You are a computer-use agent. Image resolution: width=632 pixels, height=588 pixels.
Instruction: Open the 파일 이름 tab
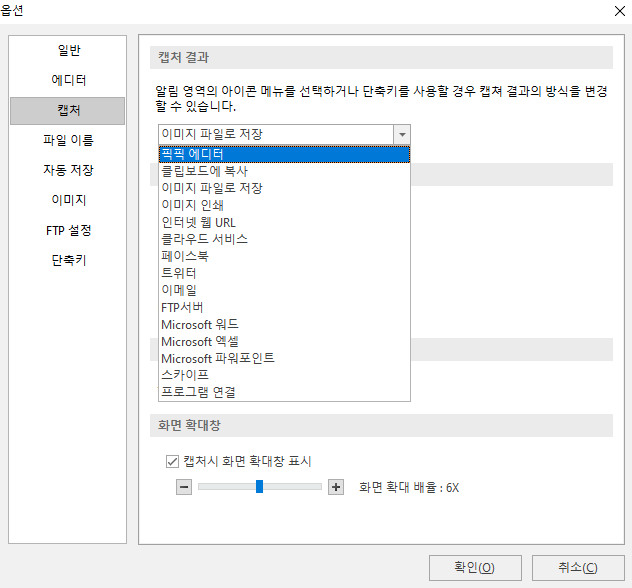(68, 140)
